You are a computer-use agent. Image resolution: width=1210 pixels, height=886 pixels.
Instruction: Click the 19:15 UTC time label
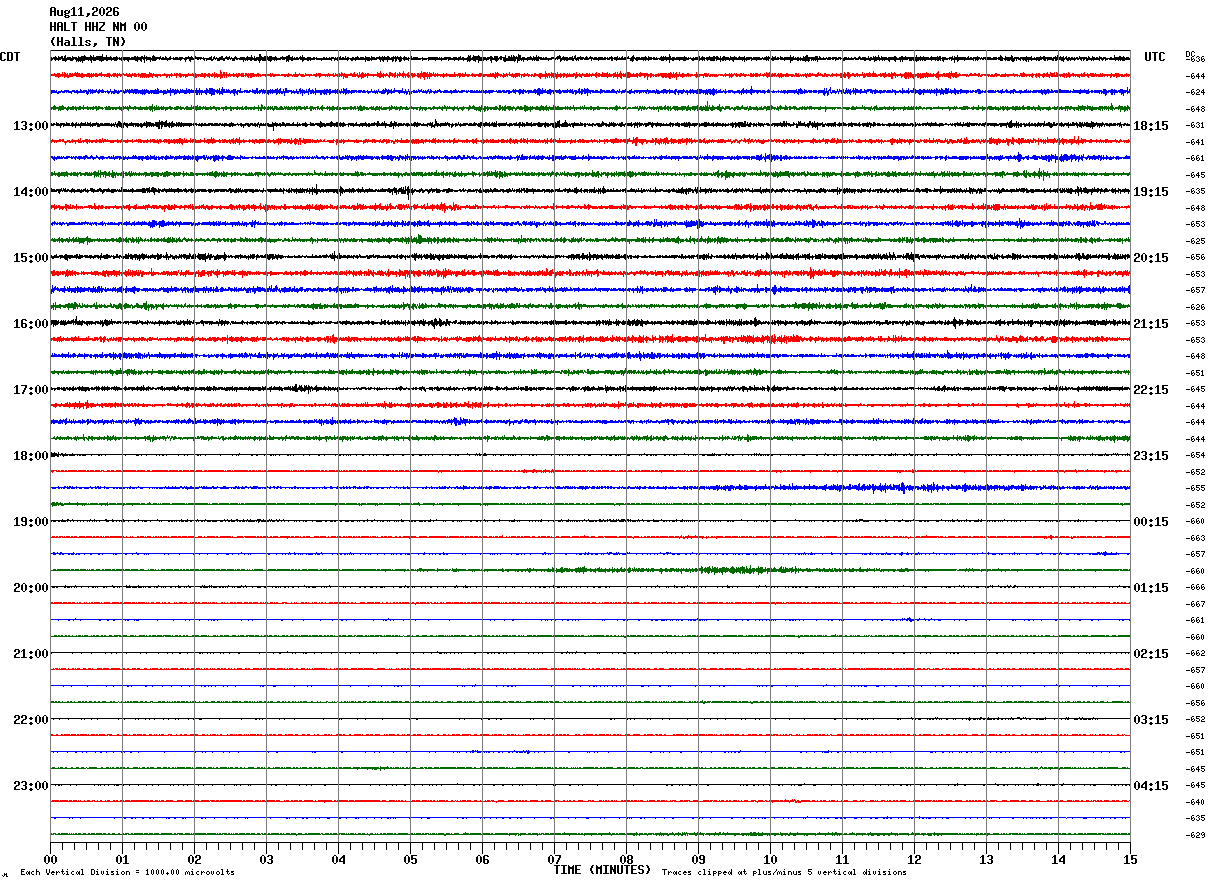click(1151, 192)
